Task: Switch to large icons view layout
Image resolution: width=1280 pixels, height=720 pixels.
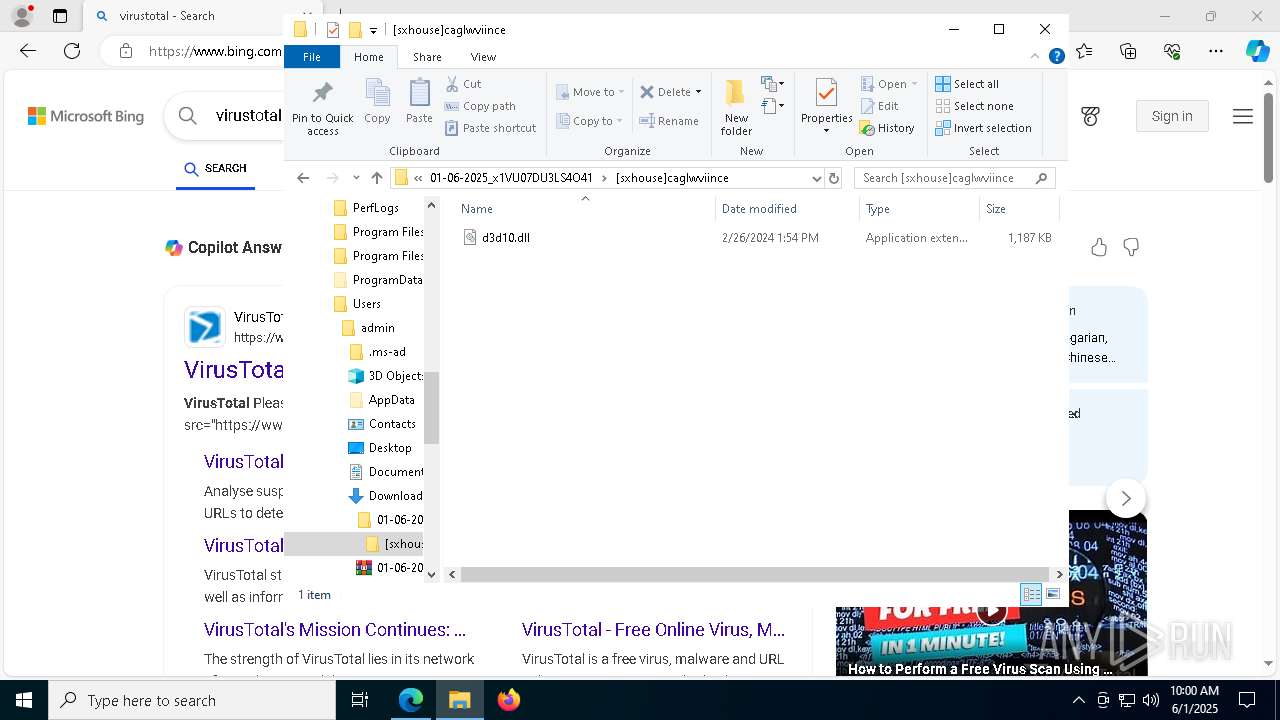Action: [x=1053, y=594]
